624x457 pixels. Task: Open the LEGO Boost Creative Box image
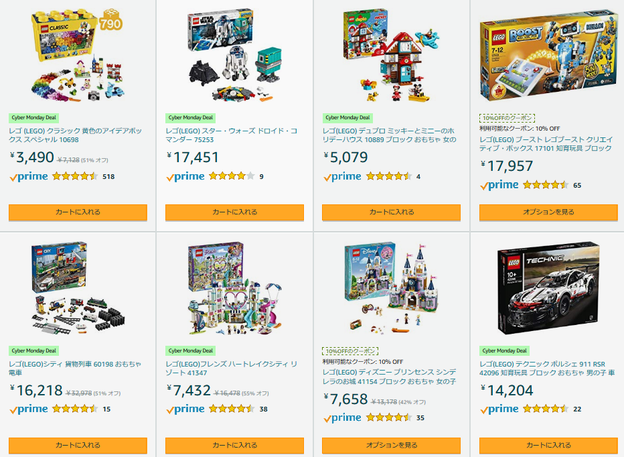(x=548, y=55)
